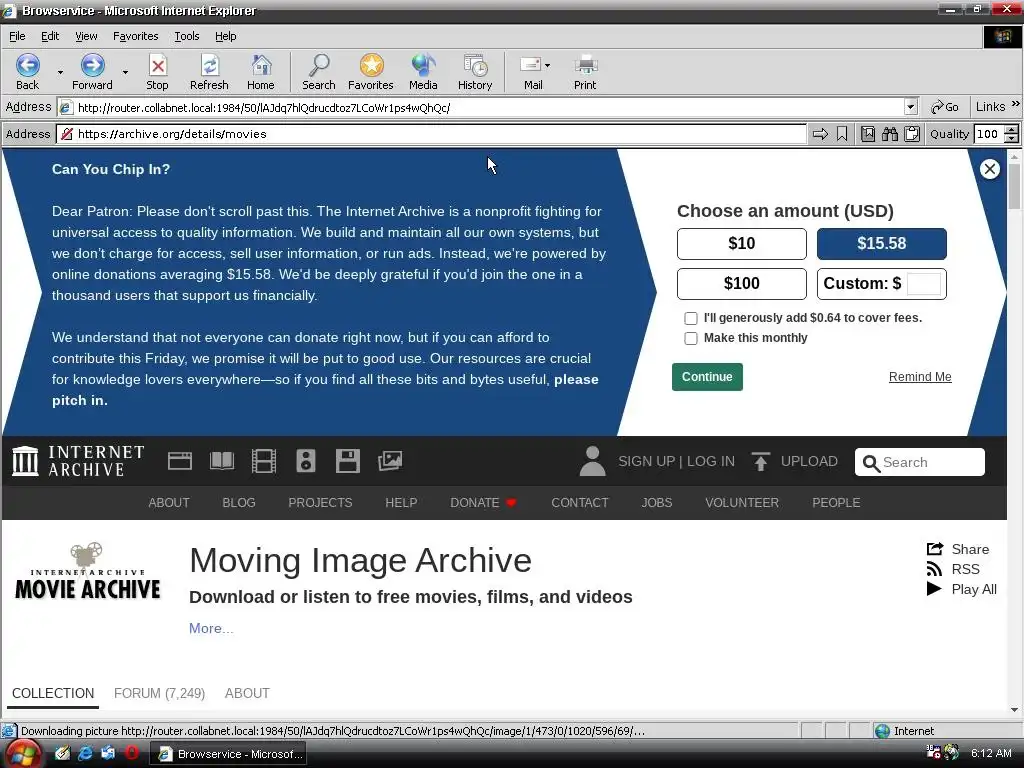Click the Internet Archive logo
Image resolution: width=1024 pixels, height=768 pixels.
pyautogui.click(x=78, y=461)
